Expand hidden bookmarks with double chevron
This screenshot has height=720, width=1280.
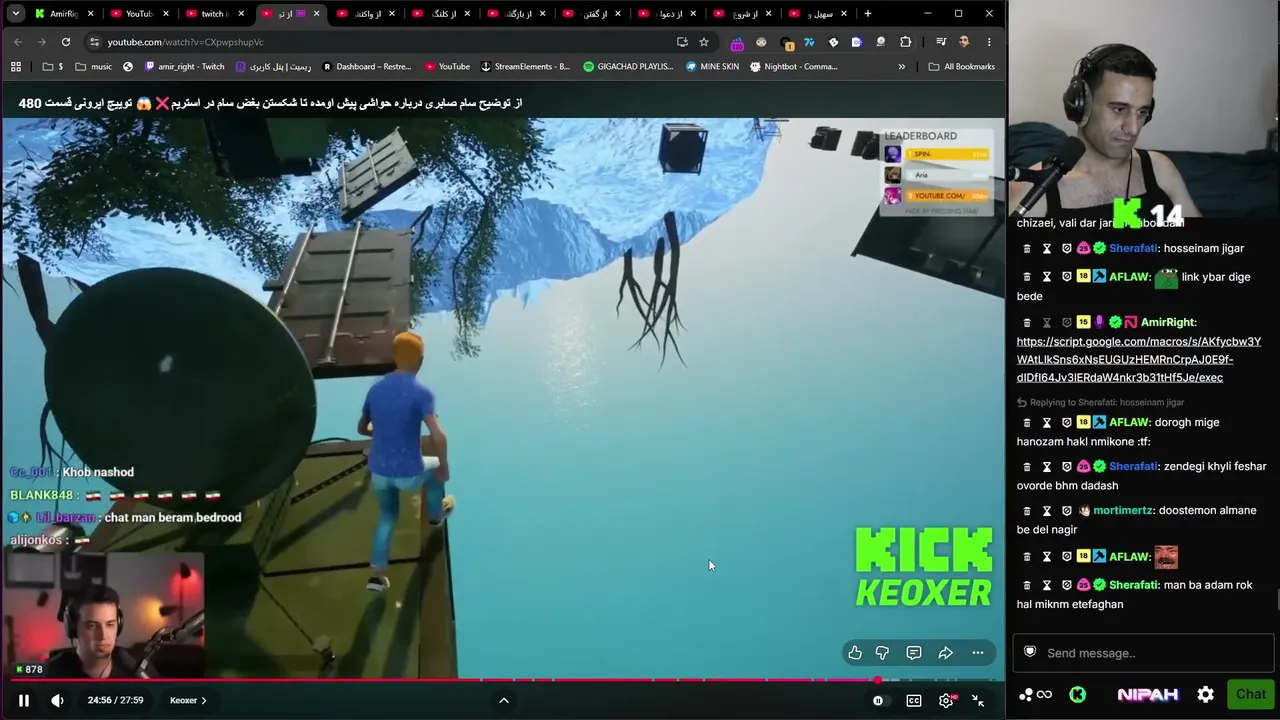tap(902, 67)
